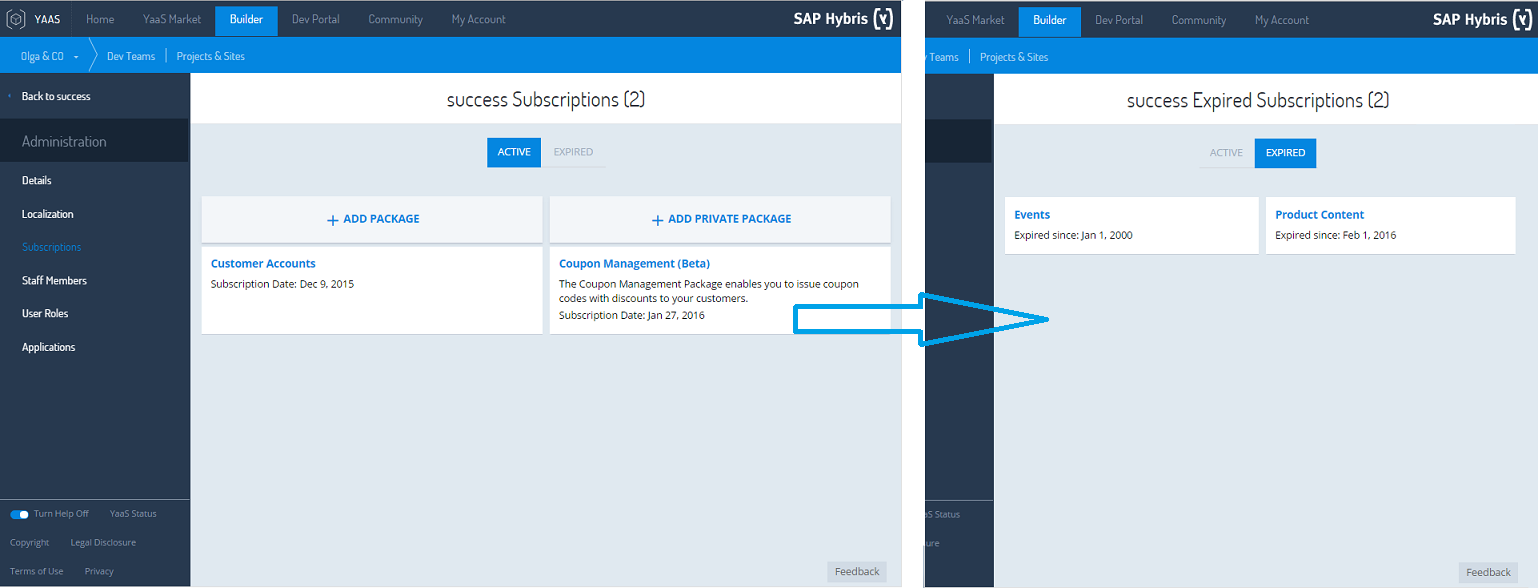Select Builder in expired-subscriptions window
Viewport: 1538px width, 588px height.
click(1050, 21)
